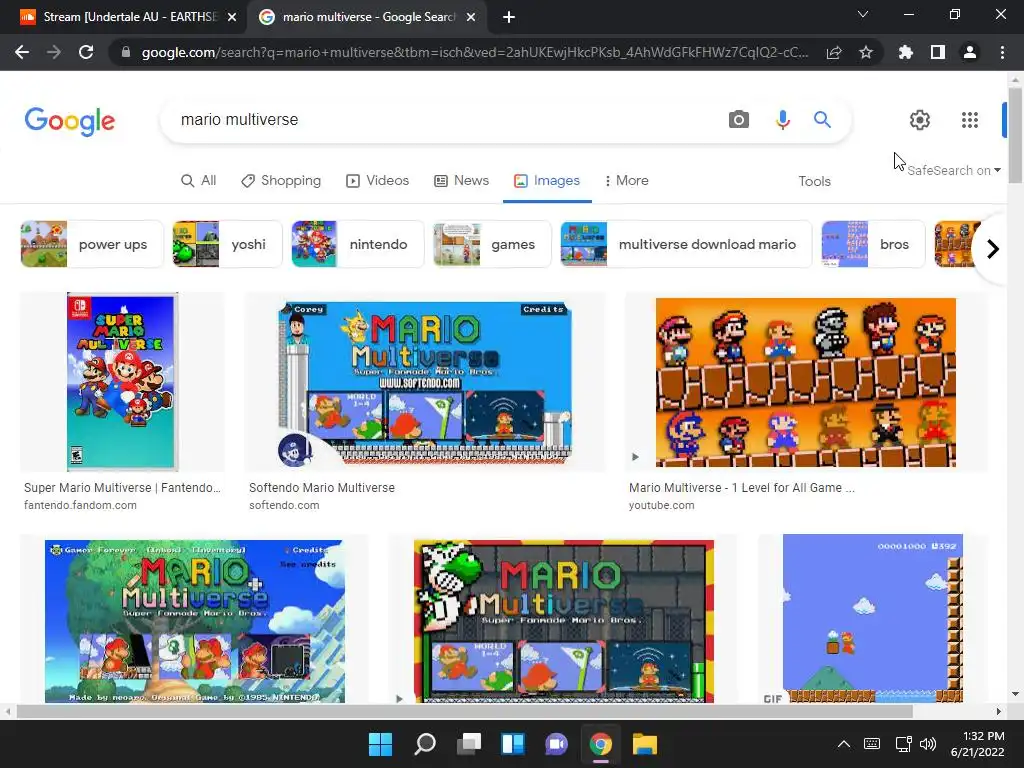The width and height of the screenshot is (1024, 768).
Task: Filter by yoshi chip
Action: tap(227, 244)
